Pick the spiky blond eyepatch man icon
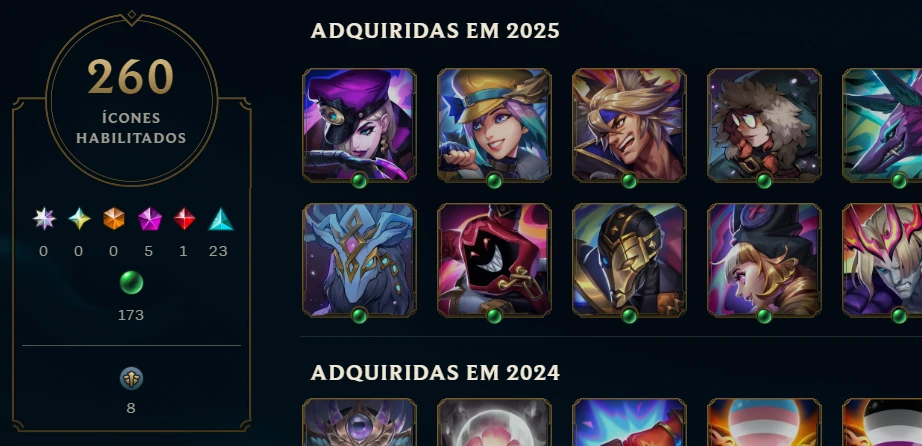 [629, 125]
